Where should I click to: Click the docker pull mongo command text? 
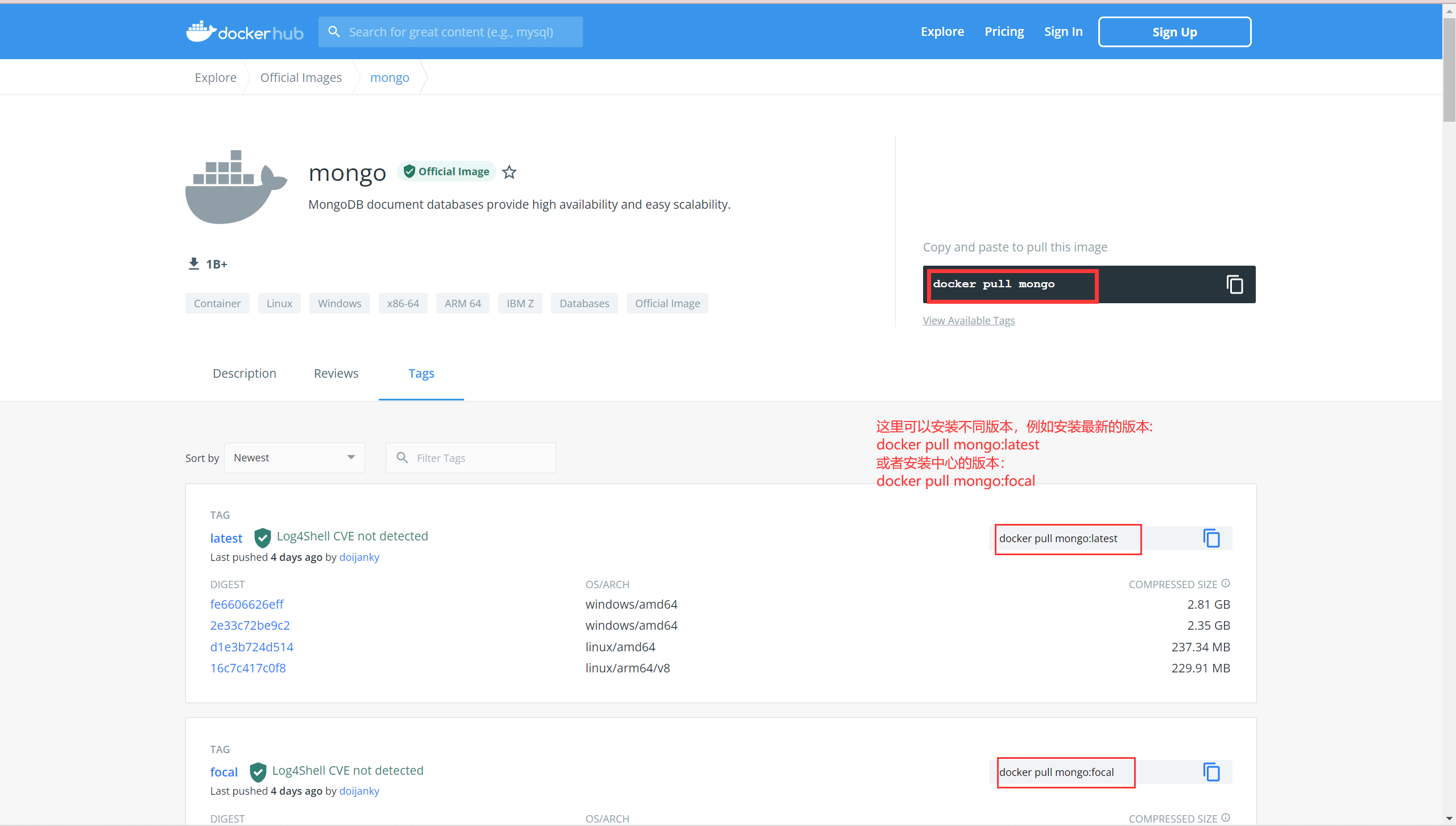994,284
